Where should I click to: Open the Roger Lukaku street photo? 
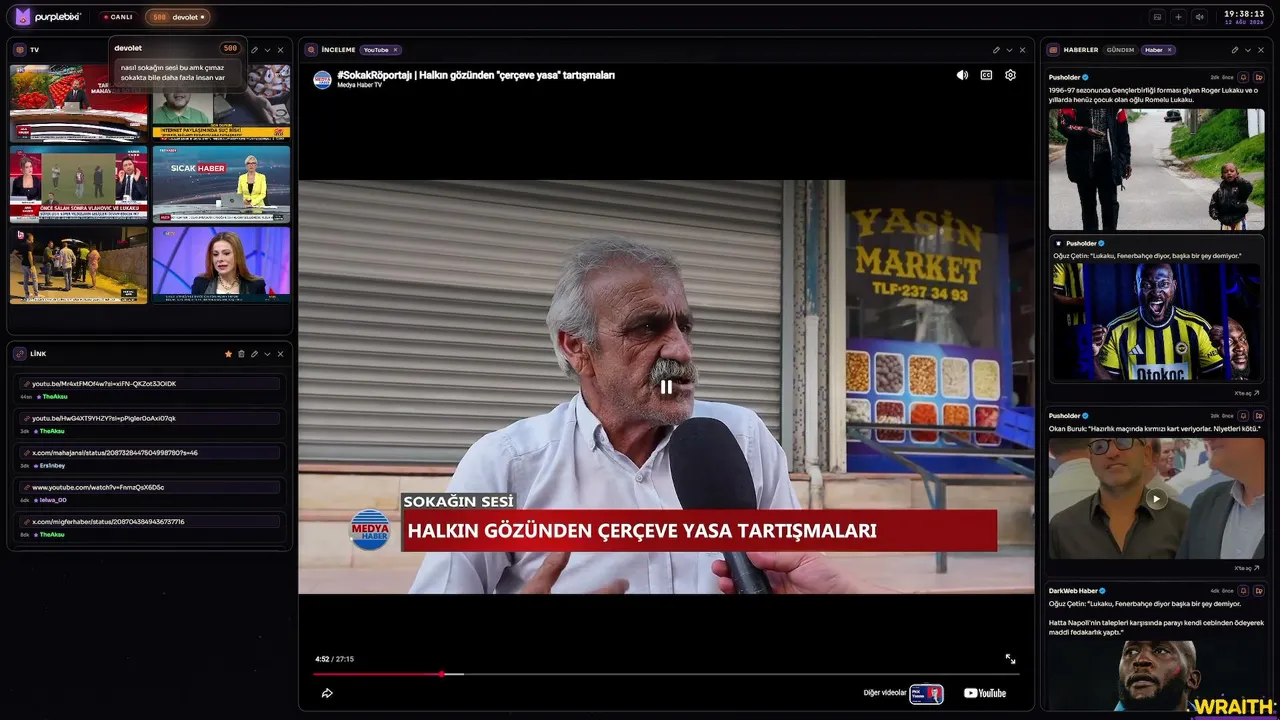[x=1156, y=169]
